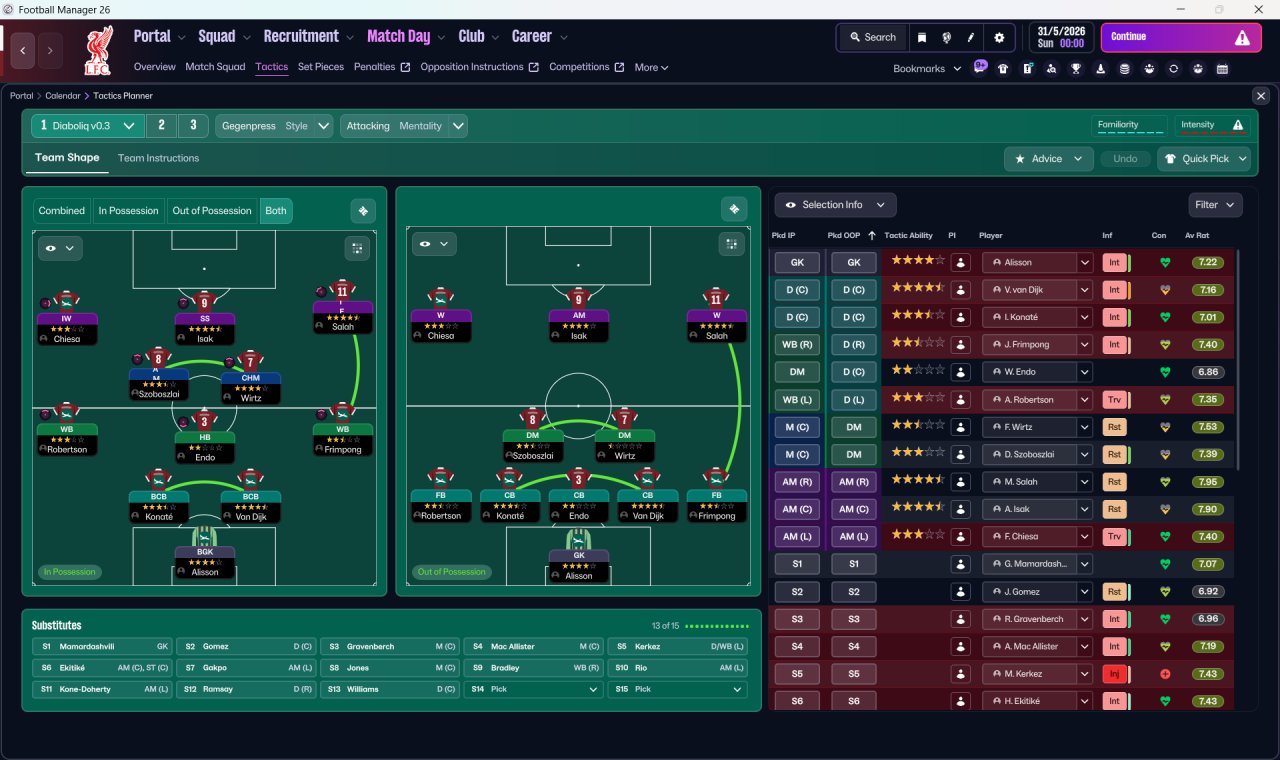Open player instructions icon for Alisson row

point(961,263)
